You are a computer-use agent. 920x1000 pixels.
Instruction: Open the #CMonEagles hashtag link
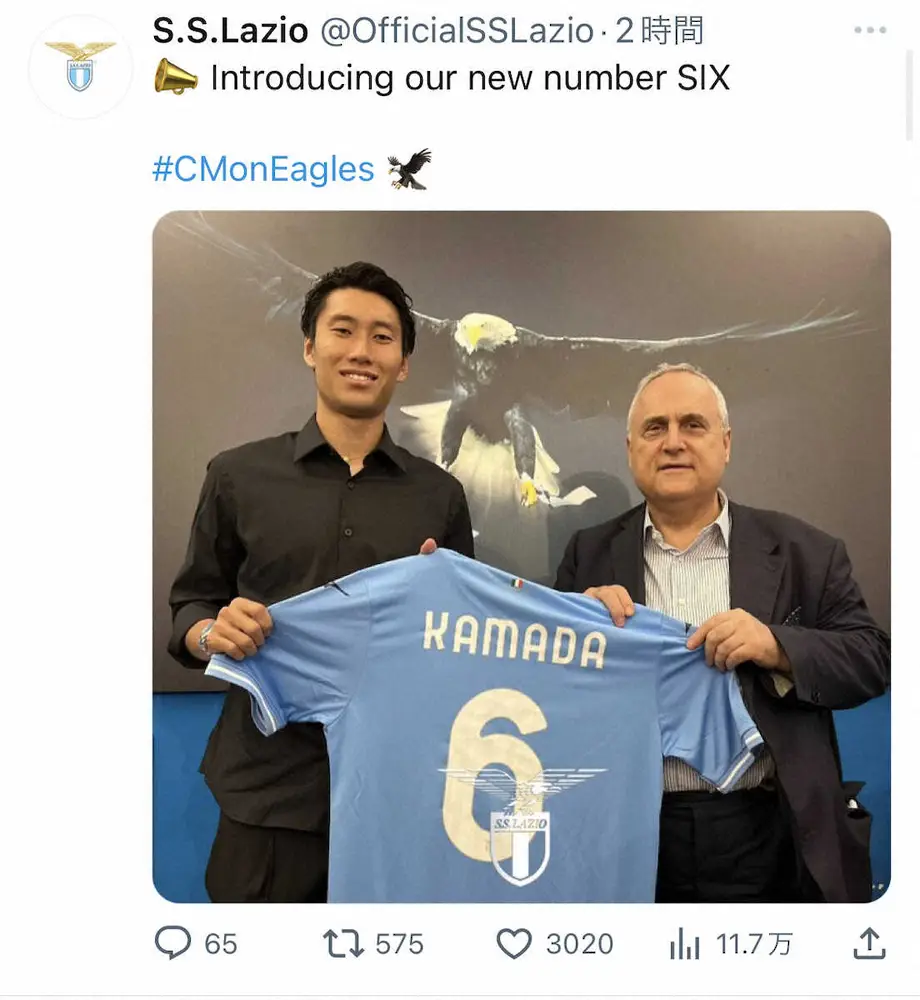263,170
